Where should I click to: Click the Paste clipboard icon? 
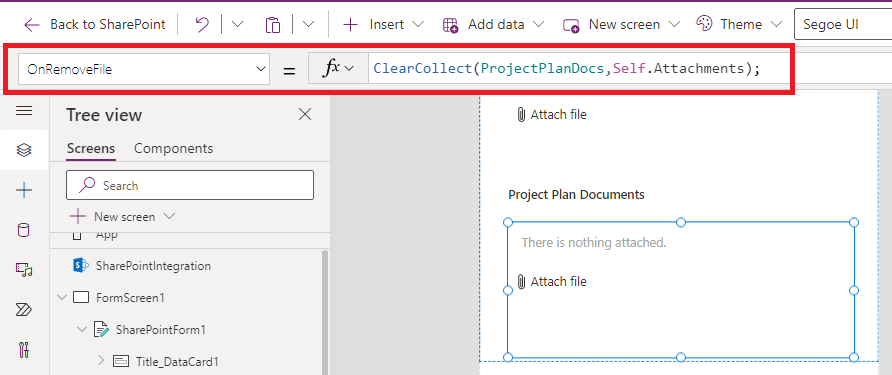273,24
